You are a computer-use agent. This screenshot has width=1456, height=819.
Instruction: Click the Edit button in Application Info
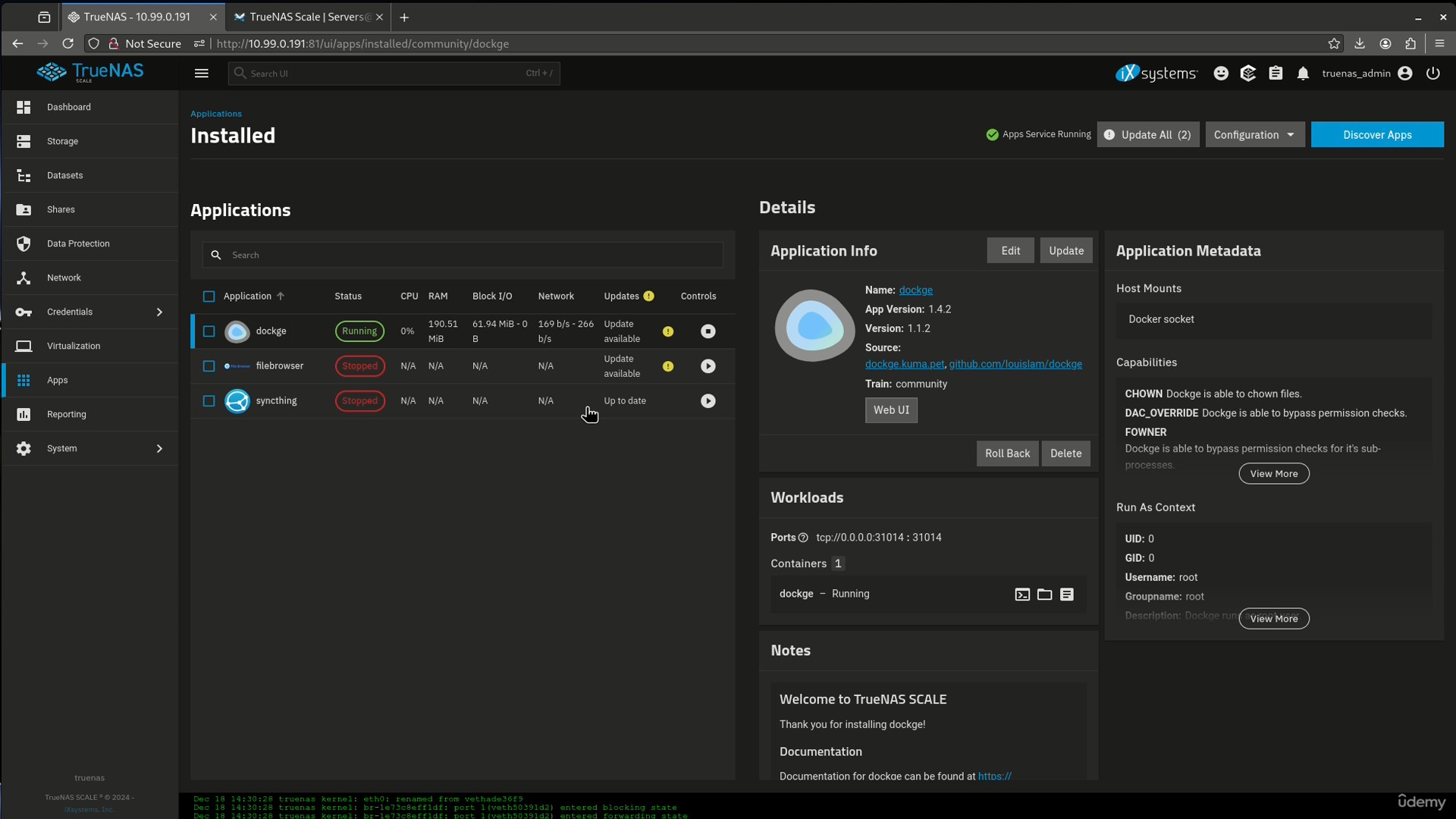(x=1010, y=251)
